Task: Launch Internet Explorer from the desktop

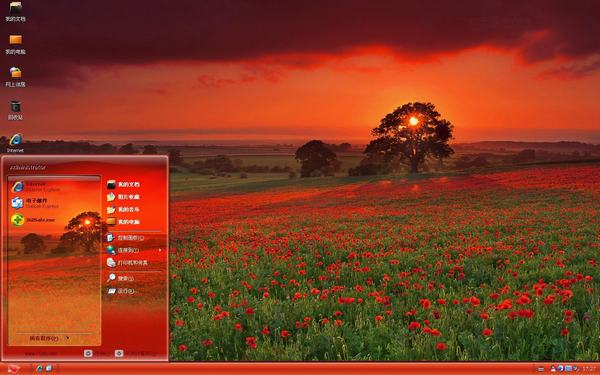Action: coord(15,143)
